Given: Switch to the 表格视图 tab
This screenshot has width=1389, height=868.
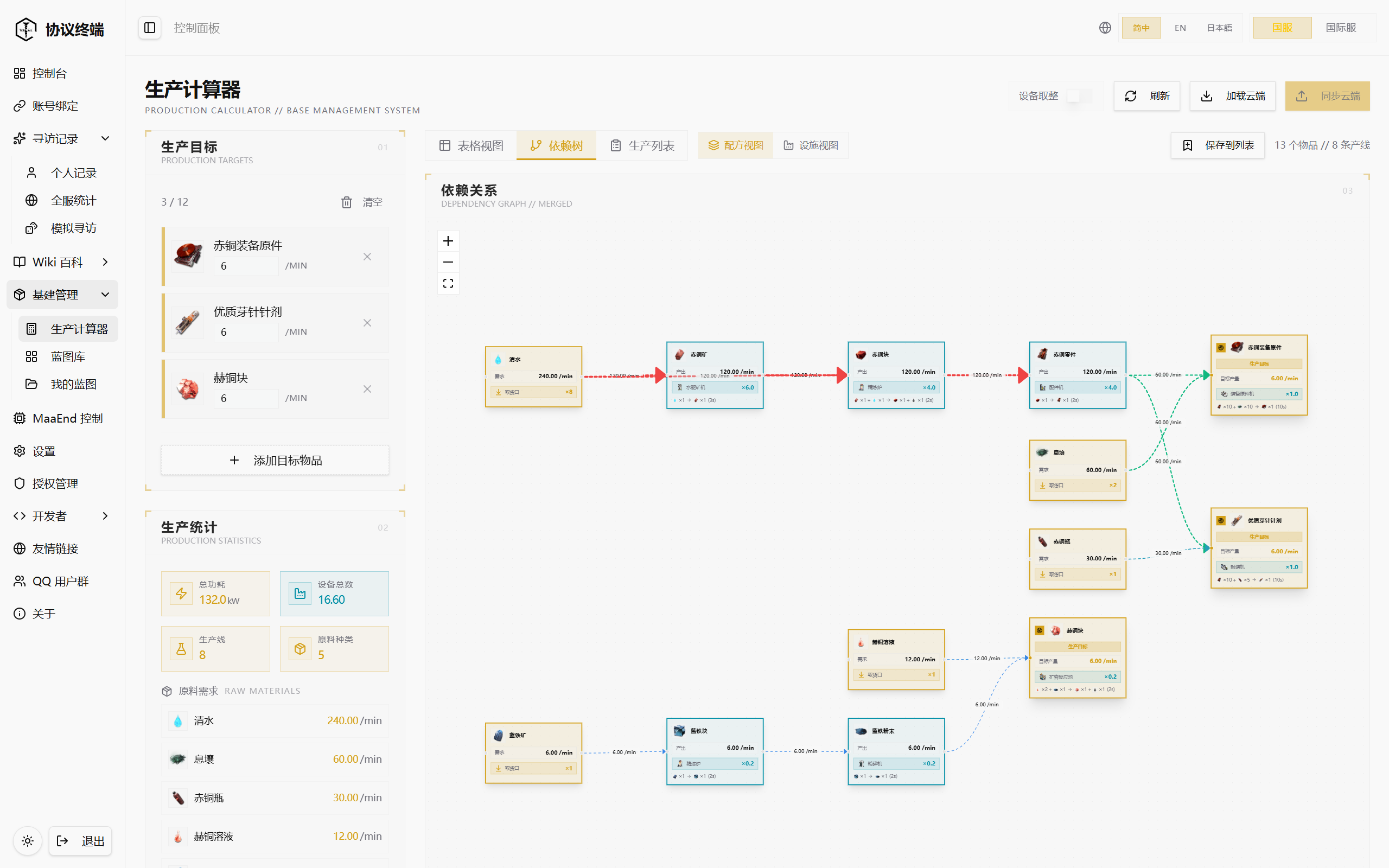Looking at the screenshot, I should pos(471,145).
